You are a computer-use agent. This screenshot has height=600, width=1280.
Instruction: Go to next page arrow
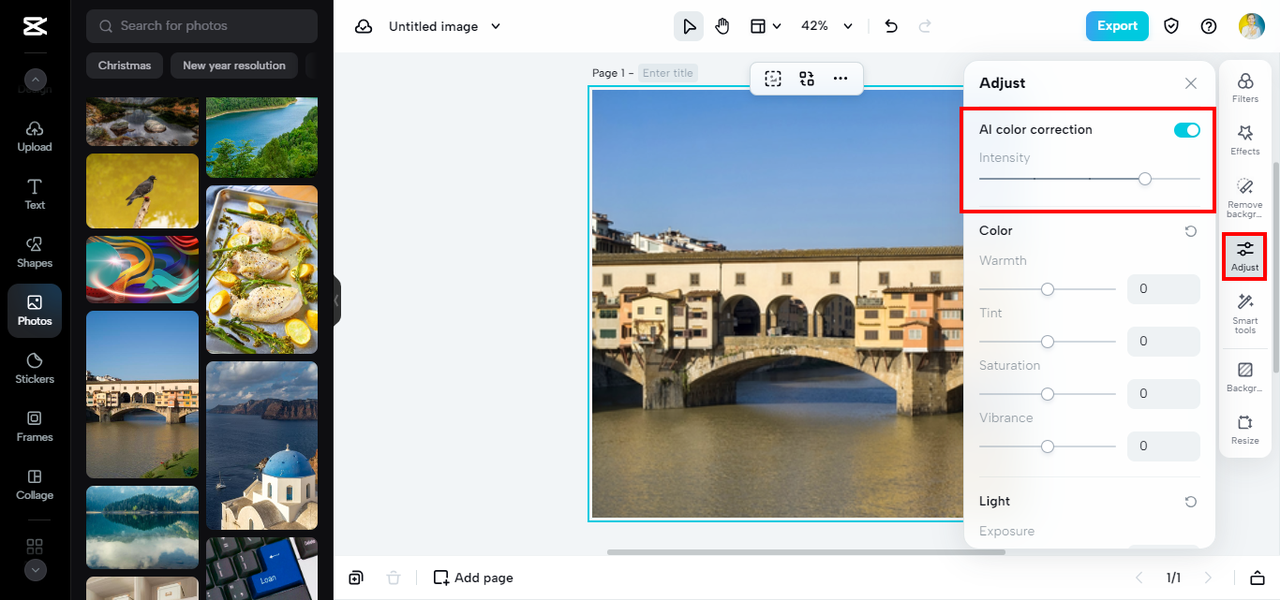click(1208, 577)
